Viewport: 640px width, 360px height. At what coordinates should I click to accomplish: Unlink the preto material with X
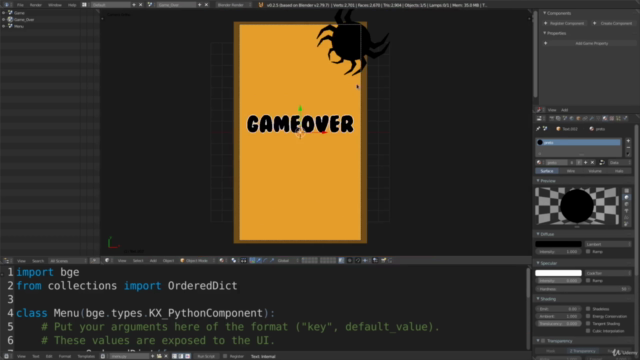point(592,162)
